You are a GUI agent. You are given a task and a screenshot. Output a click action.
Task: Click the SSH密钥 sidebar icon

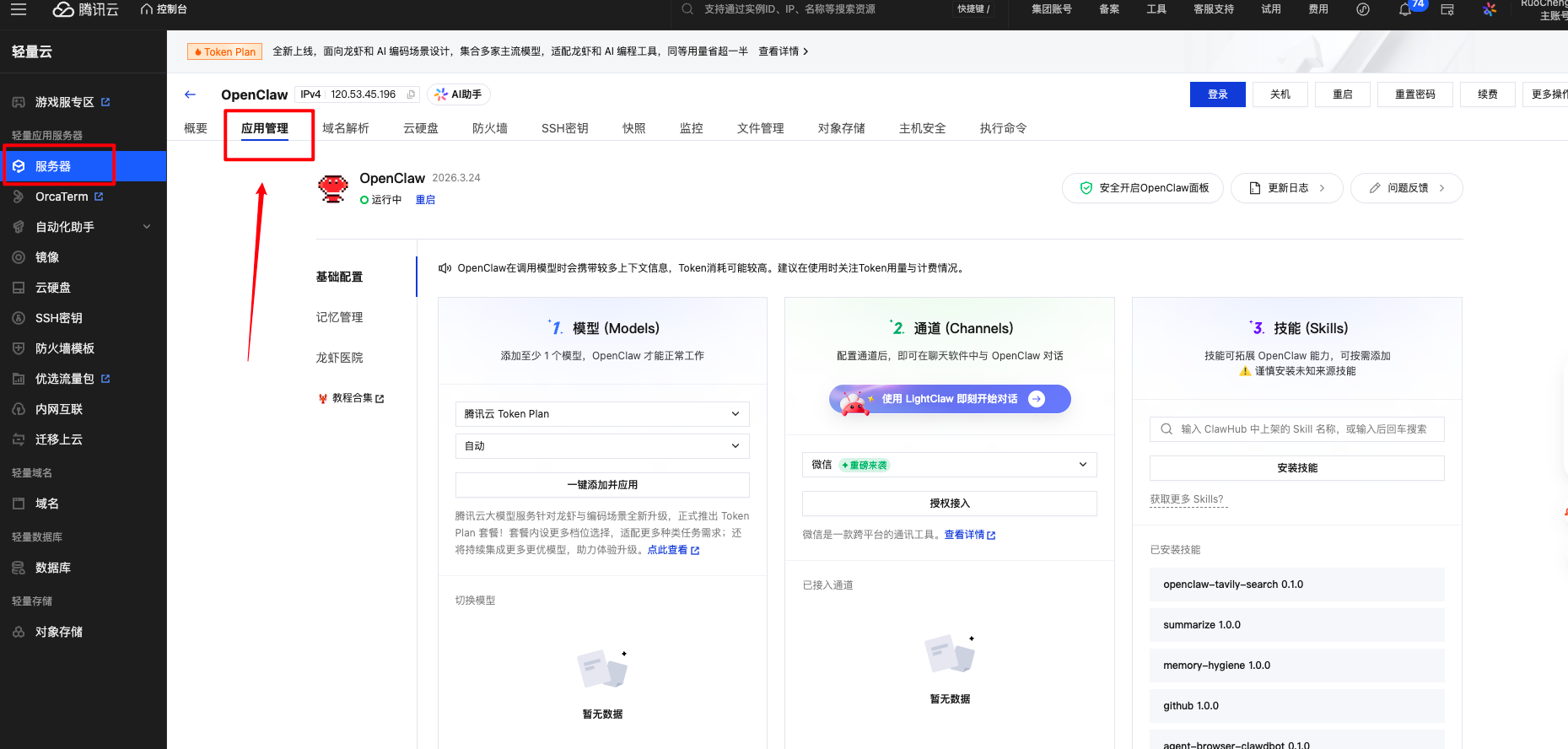(19, 318)
